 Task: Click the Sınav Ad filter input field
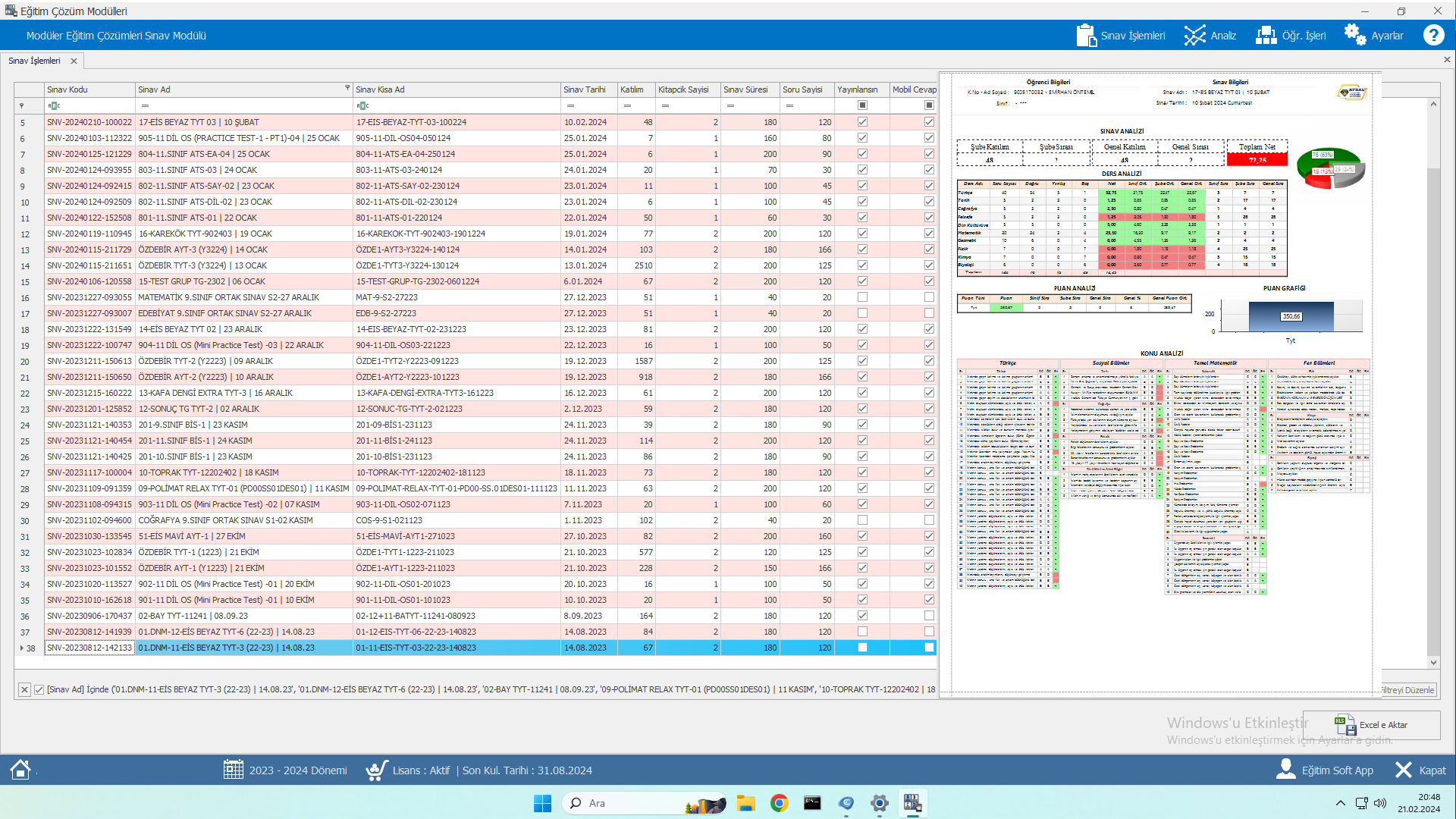coord(244,105)
